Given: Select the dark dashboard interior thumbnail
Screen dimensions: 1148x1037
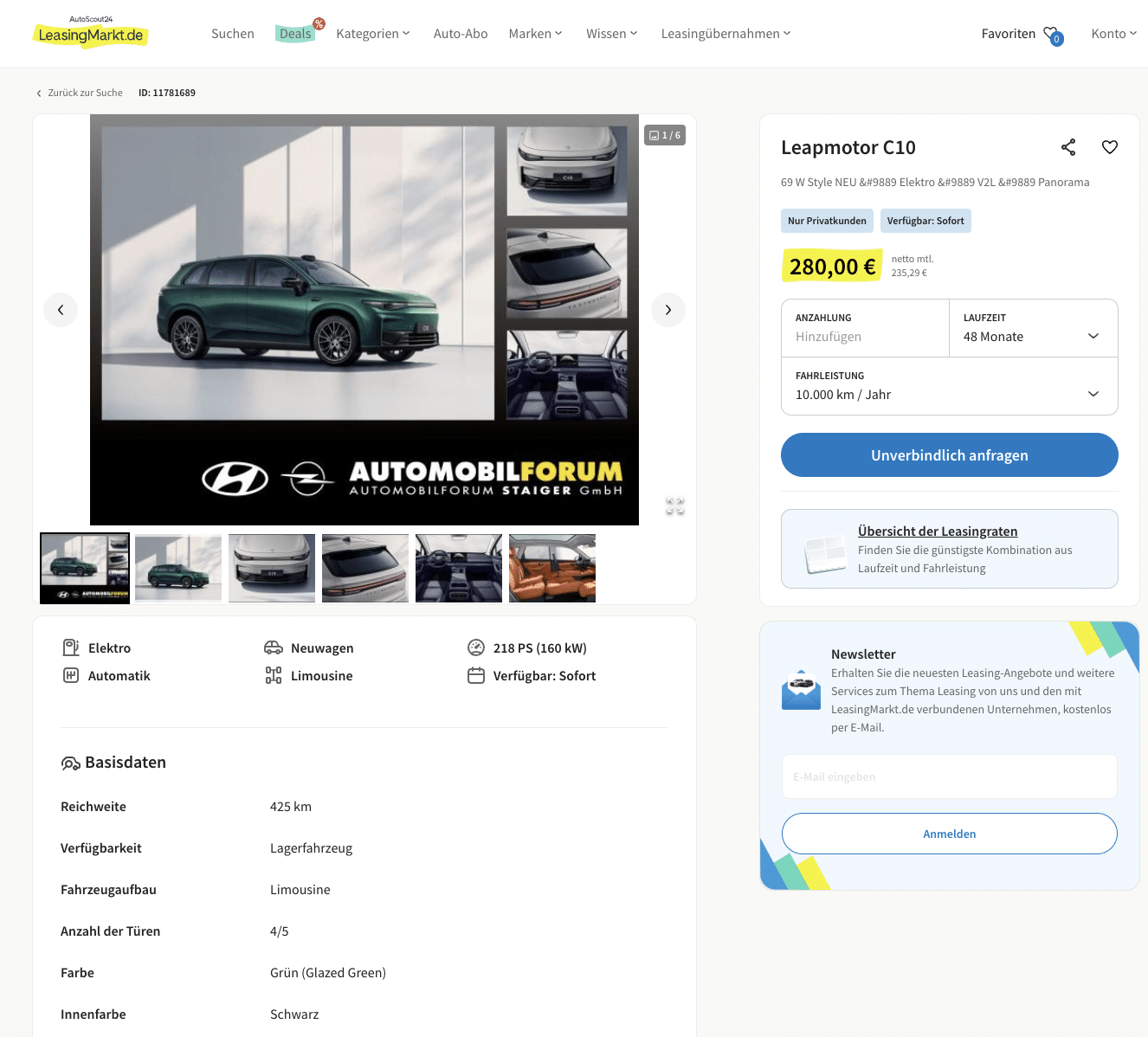Looking at the screenshot, I should tap(459, 568).
